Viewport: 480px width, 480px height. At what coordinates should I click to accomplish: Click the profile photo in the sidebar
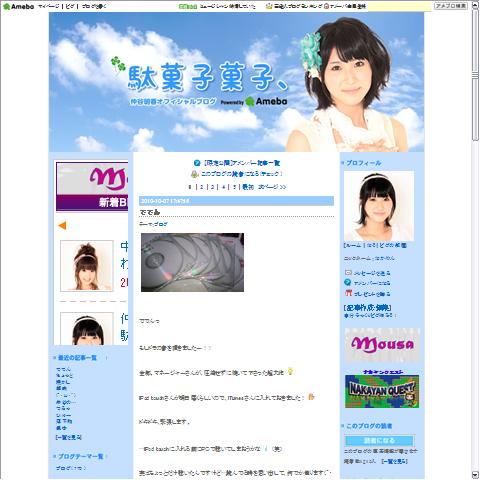point(379,206)
